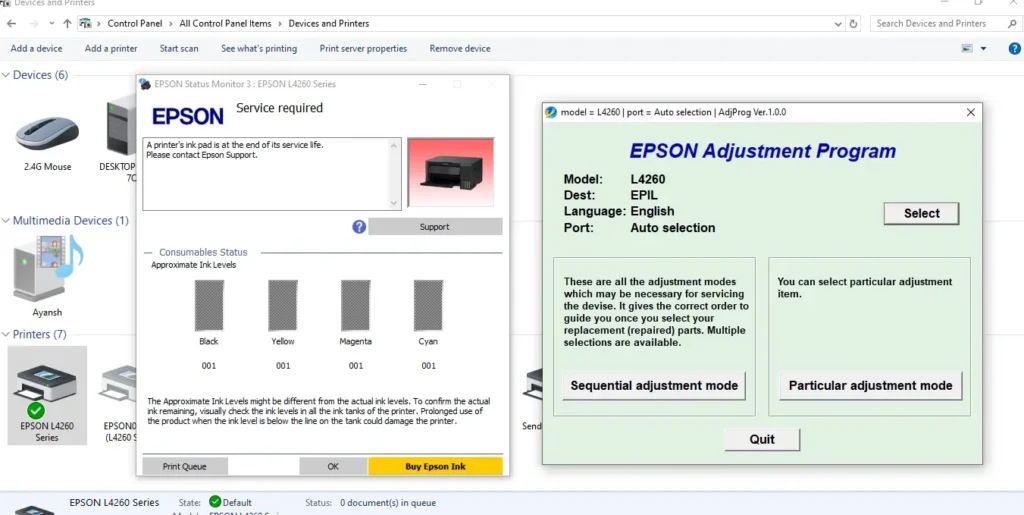Click See what's printing command
Image resolution: width=1024 pixels, height=515 pixels.
[x=259, y=48]
